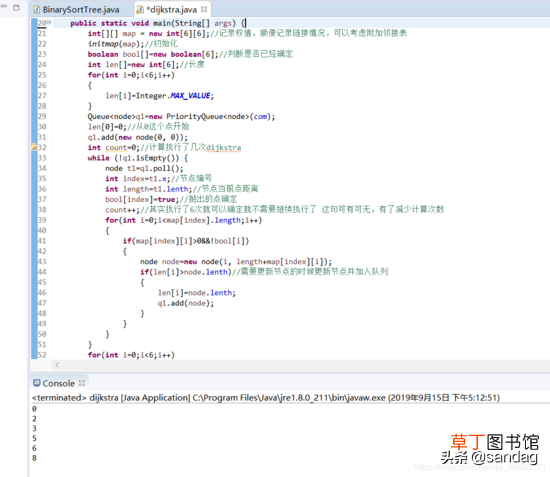Place cursor on the while loop line
Viewport: 550px width, 477px height.
(x=138, y=158)
